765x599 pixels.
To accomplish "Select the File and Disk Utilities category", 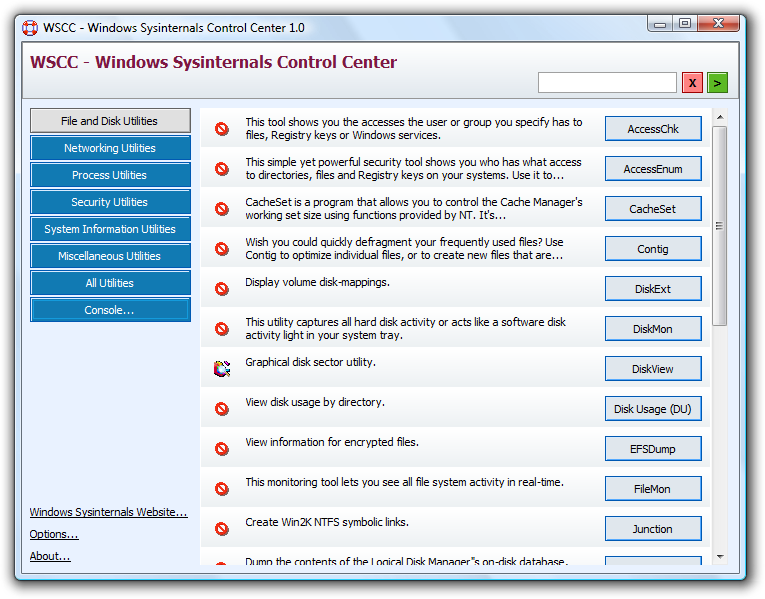I will [x=110, y=121].
